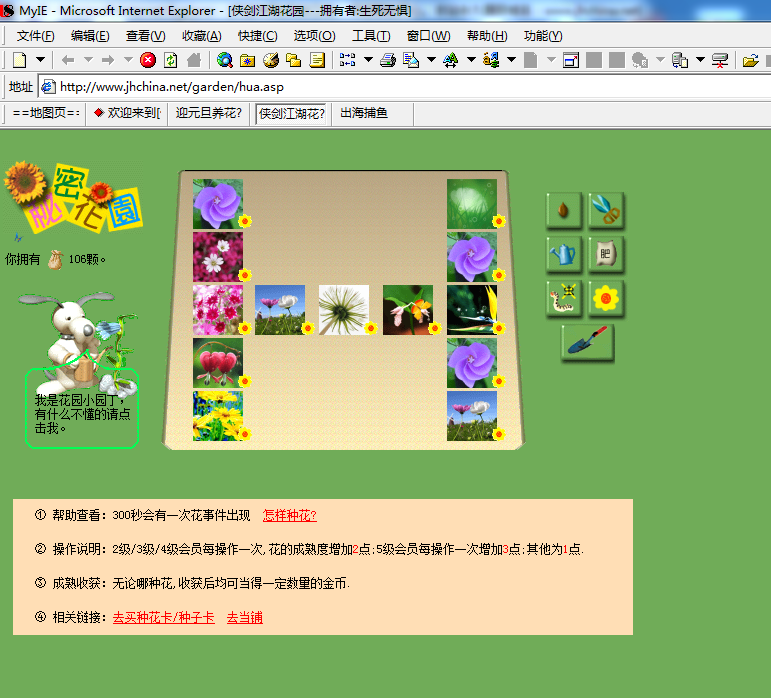Click the yellow daisies flower plot
Viewport: 771px width, 698px height.
[218, 416]
